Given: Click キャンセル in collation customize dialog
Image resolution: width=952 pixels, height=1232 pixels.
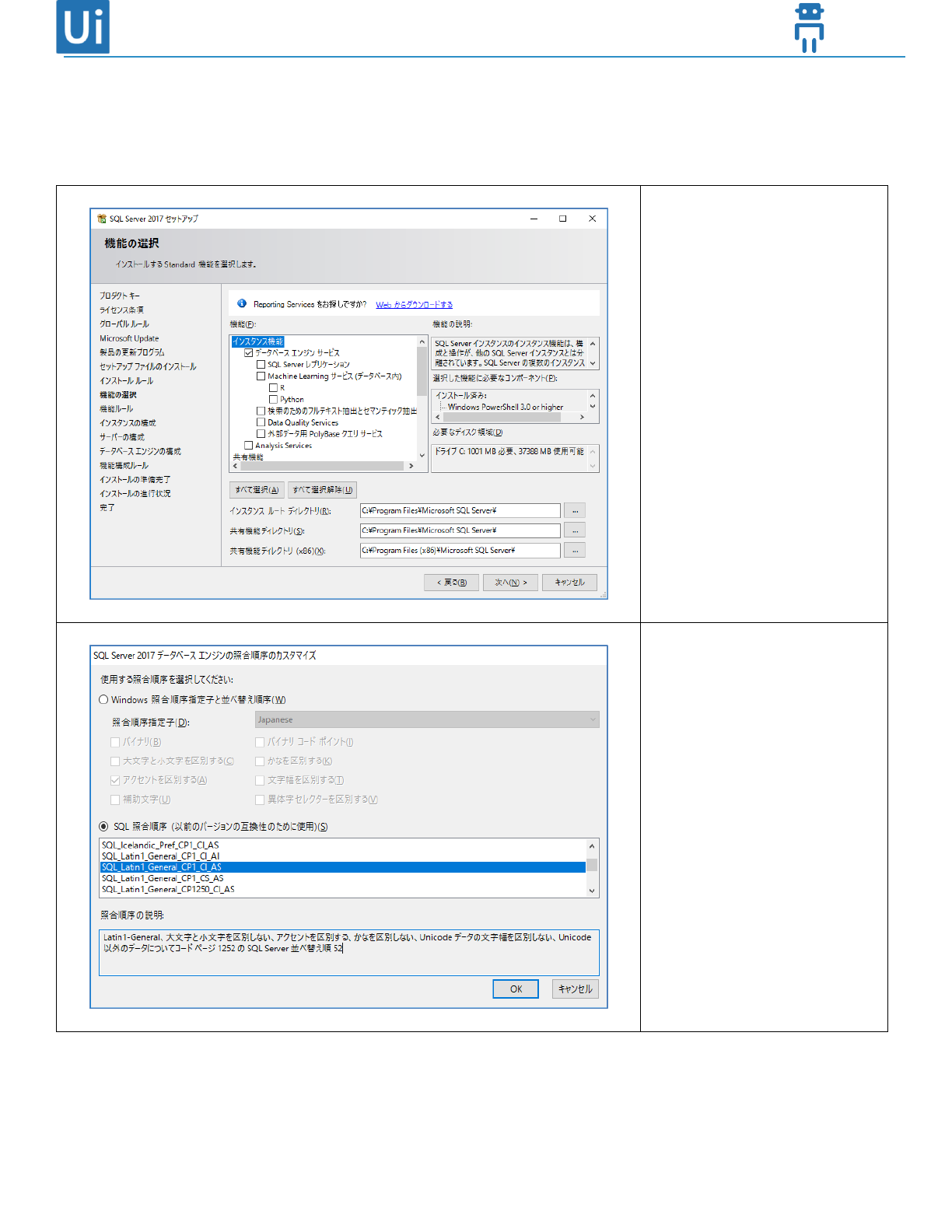Looking at the screenshot, I should [x=576, y=989].
